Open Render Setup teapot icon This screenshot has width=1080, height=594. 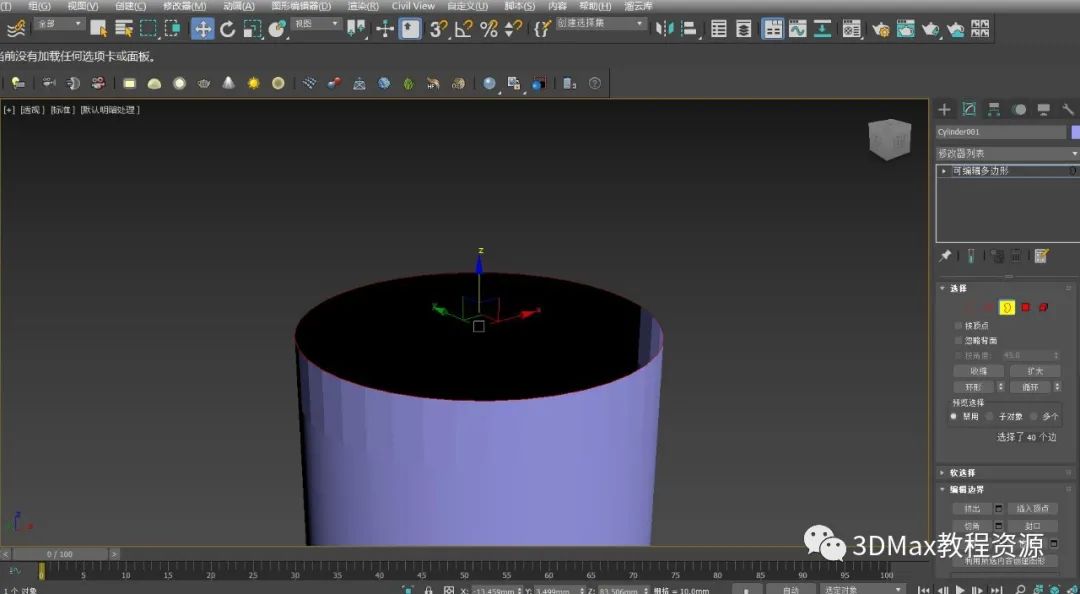[x=881, y=29]
